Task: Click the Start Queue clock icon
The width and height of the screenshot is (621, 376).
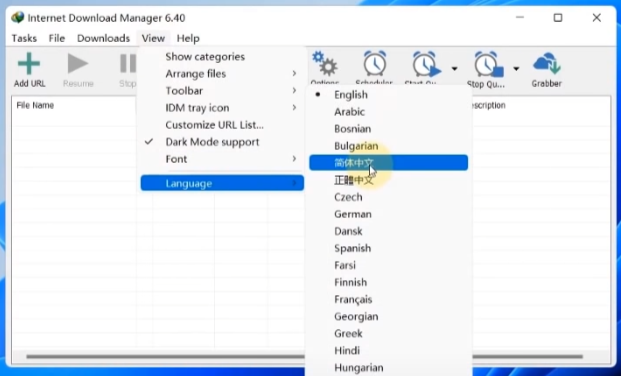Action: [x=427, y=64]
